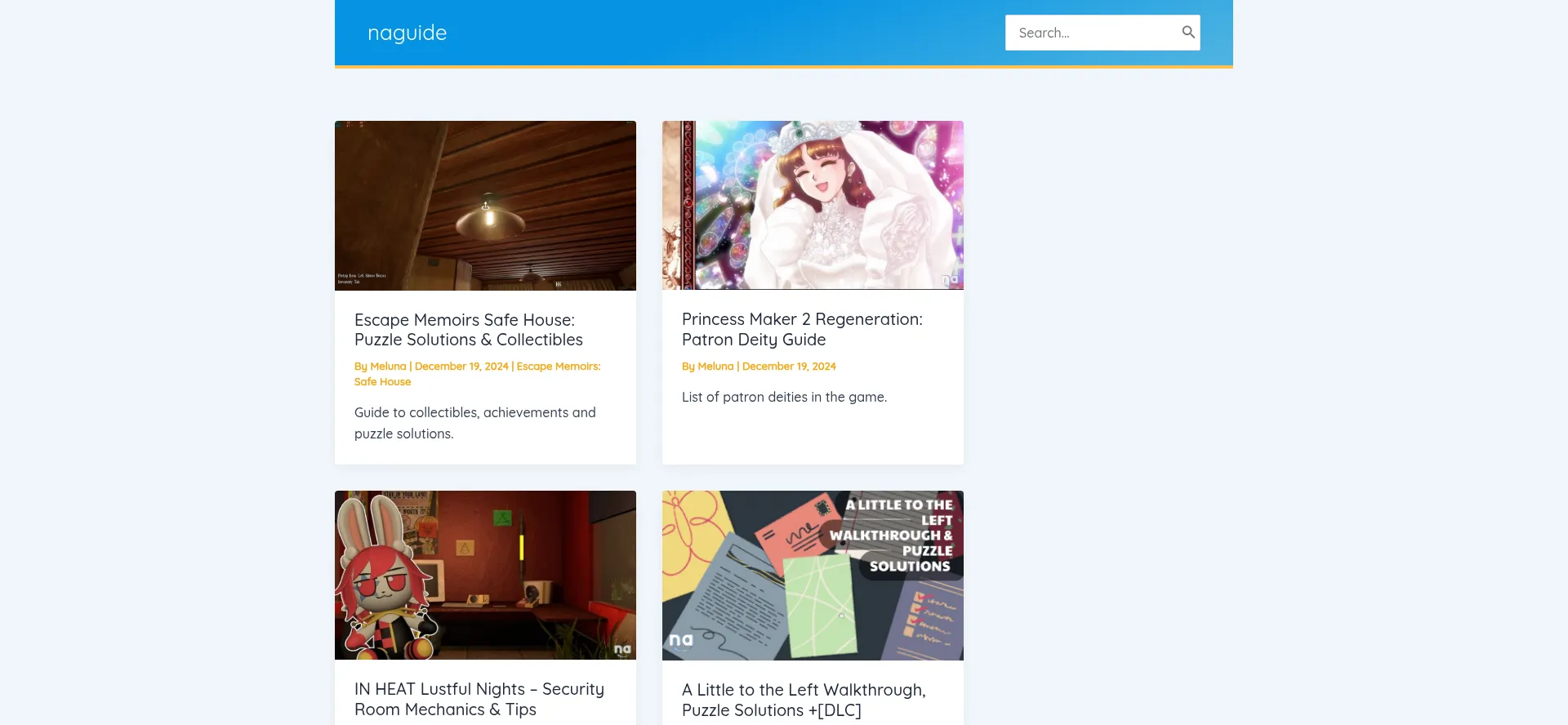
Task: Open the Princess Maker 2 bride thumbnail
Action: pos(813,206)
